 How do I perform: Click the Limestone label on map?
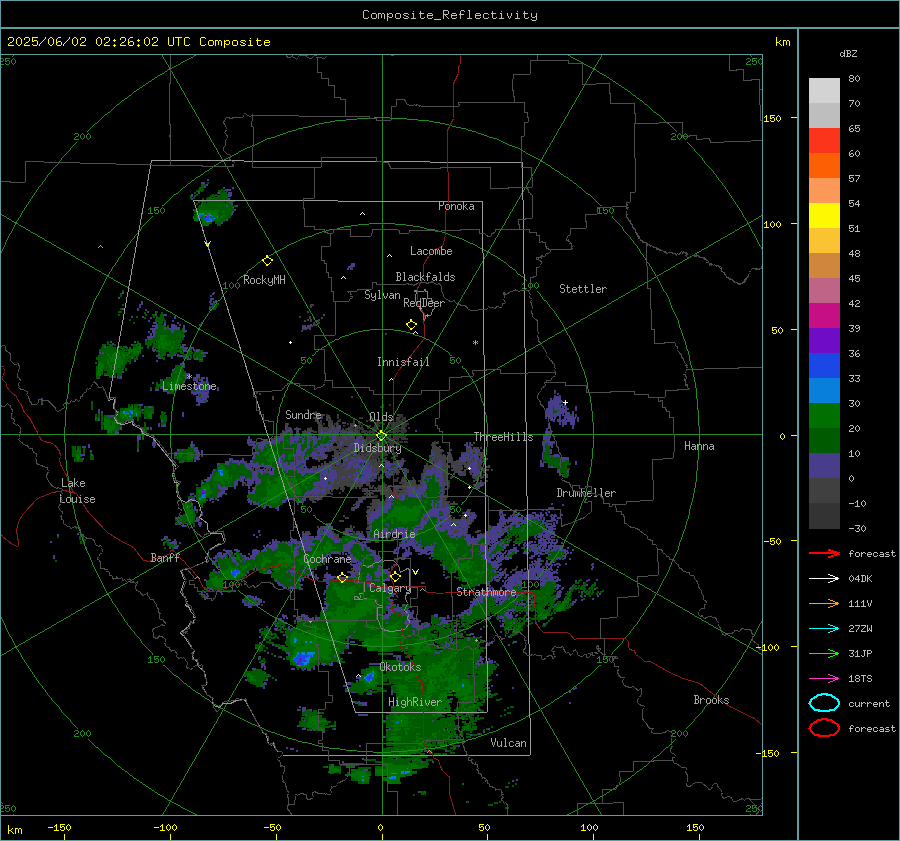click(x=189, y=386)
